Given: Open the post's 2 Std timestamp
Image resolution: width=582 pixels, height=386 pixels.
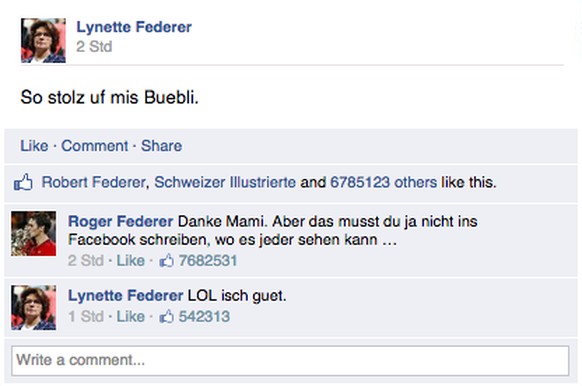Looking at the screenshot, I should [94, 47].
